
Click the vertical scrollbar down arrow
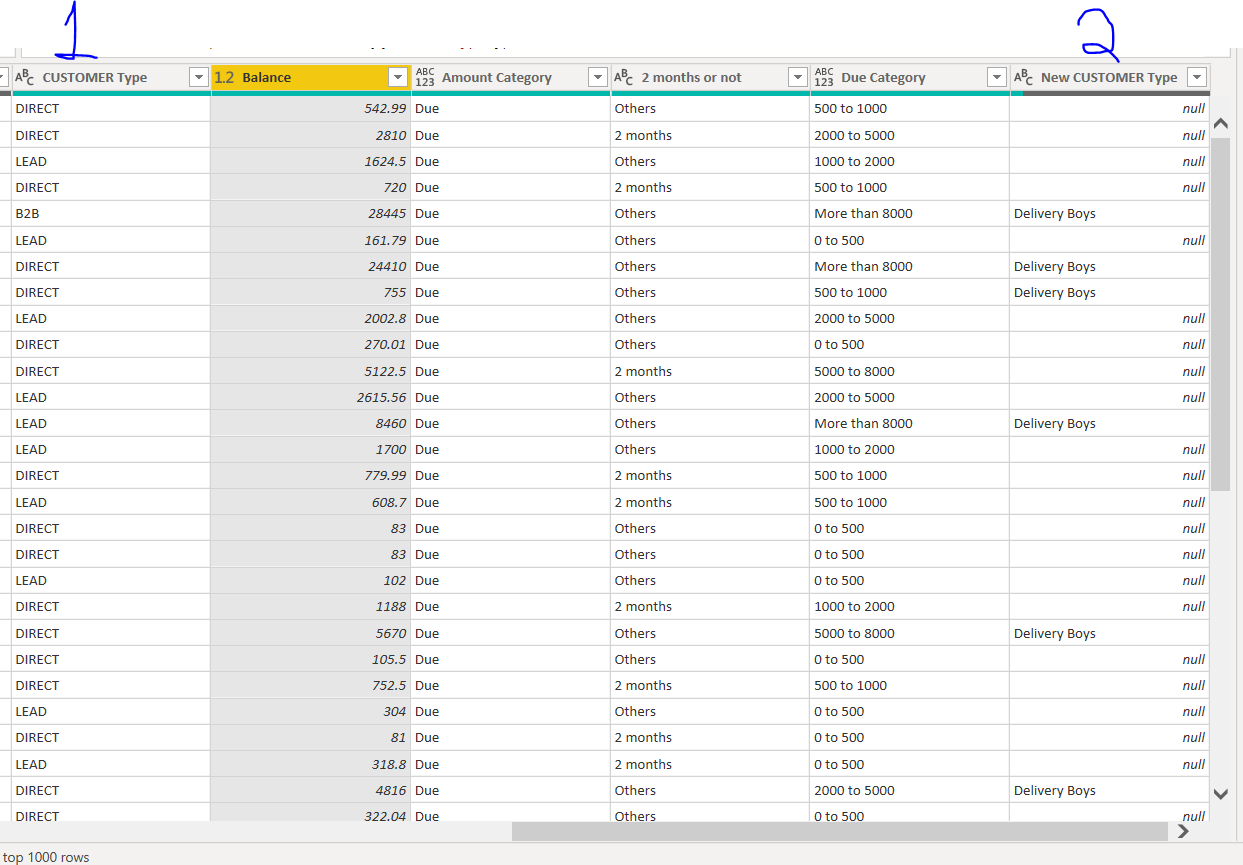[x=1220, y=793]
